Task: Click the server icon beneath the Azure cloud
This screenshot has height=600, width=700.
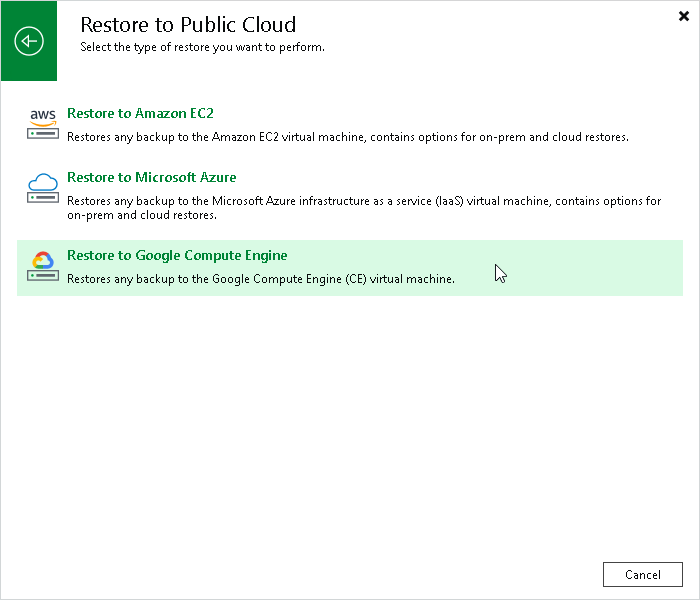Action: click(43, 197)
